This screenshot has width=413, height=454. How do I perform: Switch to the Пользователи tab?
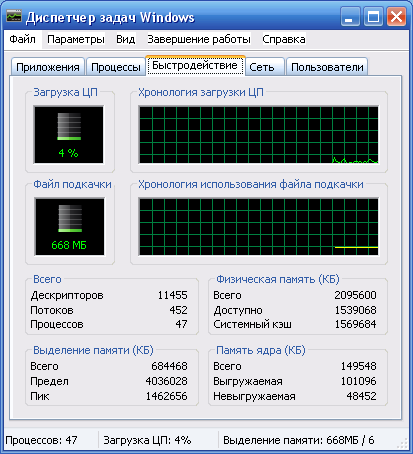[x=327, y=67]
